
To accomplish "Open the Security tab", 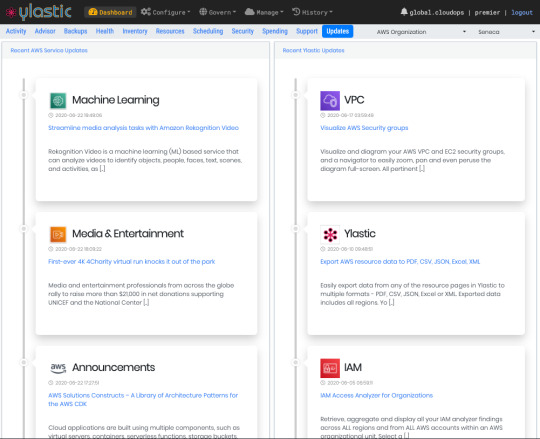I will pos(242,31).
